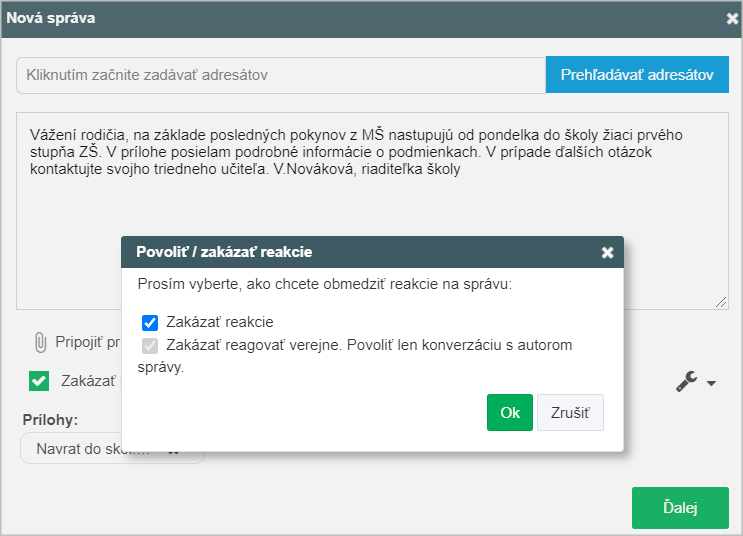Expand the arrow next to wrench

711,383
